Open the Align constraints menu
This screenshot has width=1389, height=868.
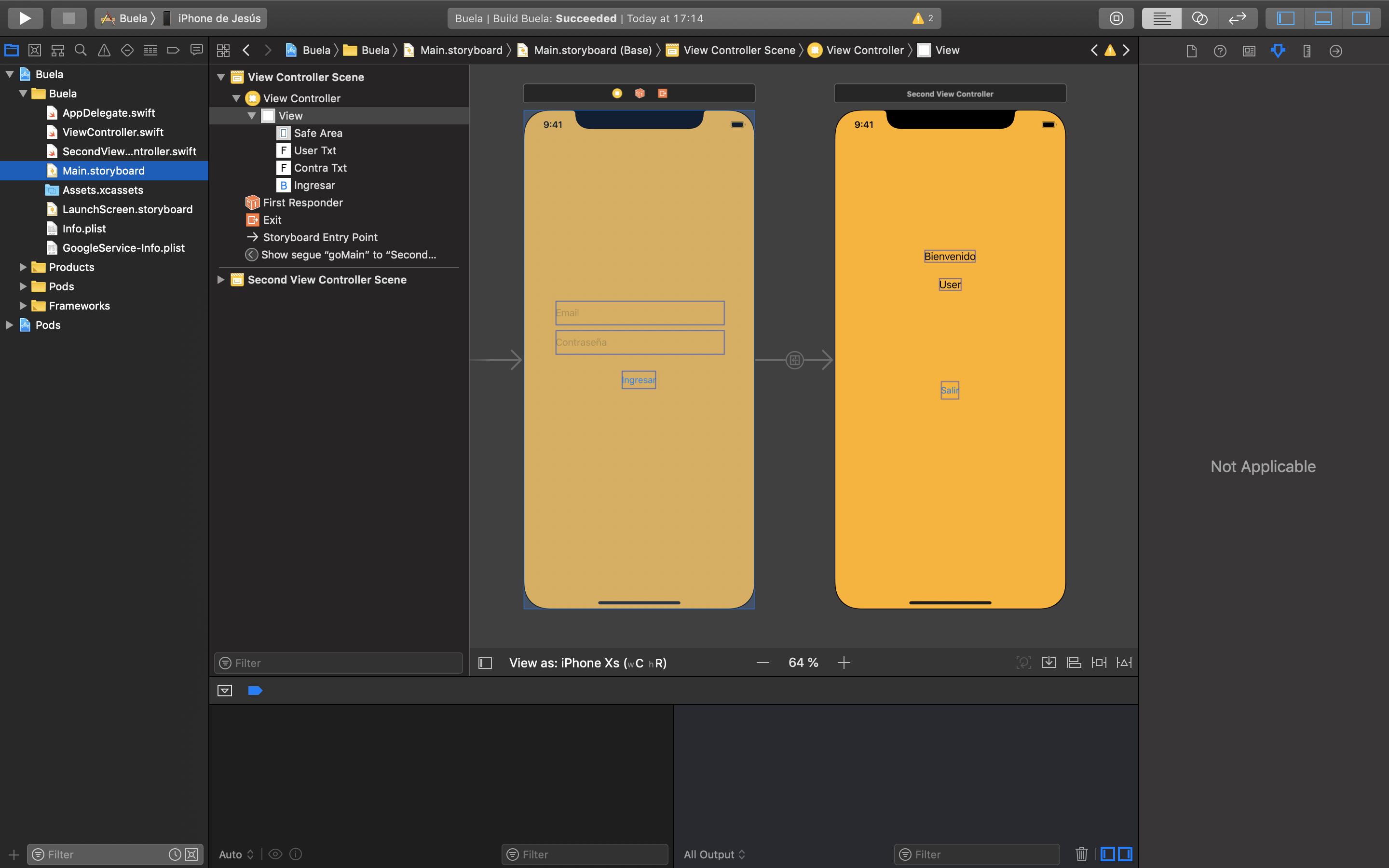click(1073, 663)
